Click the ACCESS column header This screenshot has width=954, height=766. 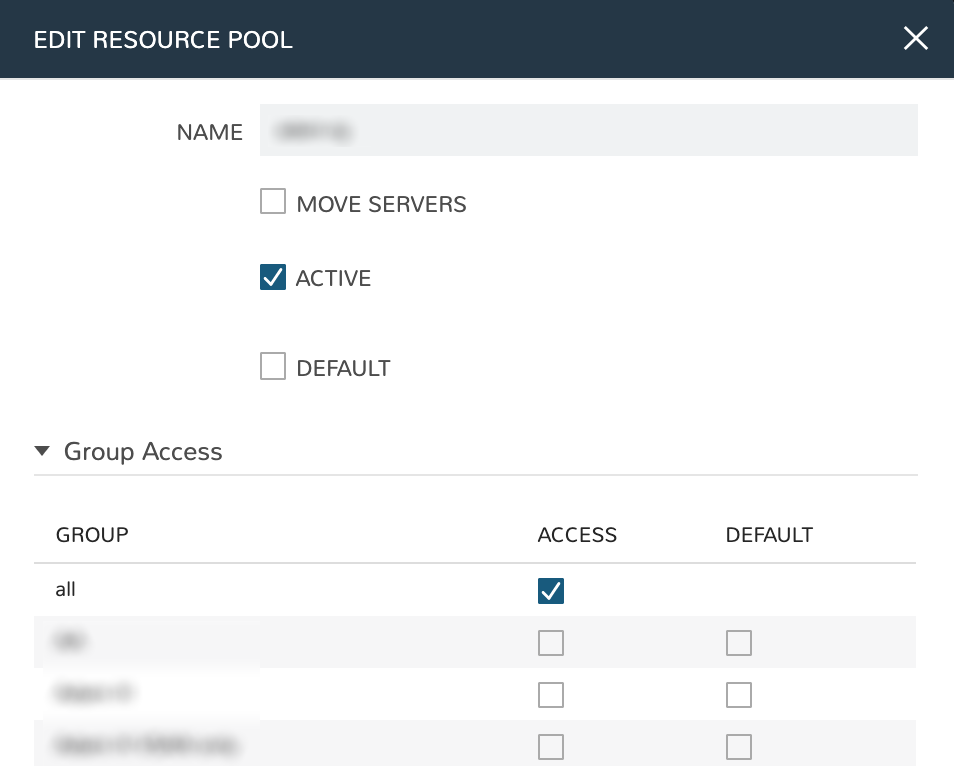tap(577, 535)
